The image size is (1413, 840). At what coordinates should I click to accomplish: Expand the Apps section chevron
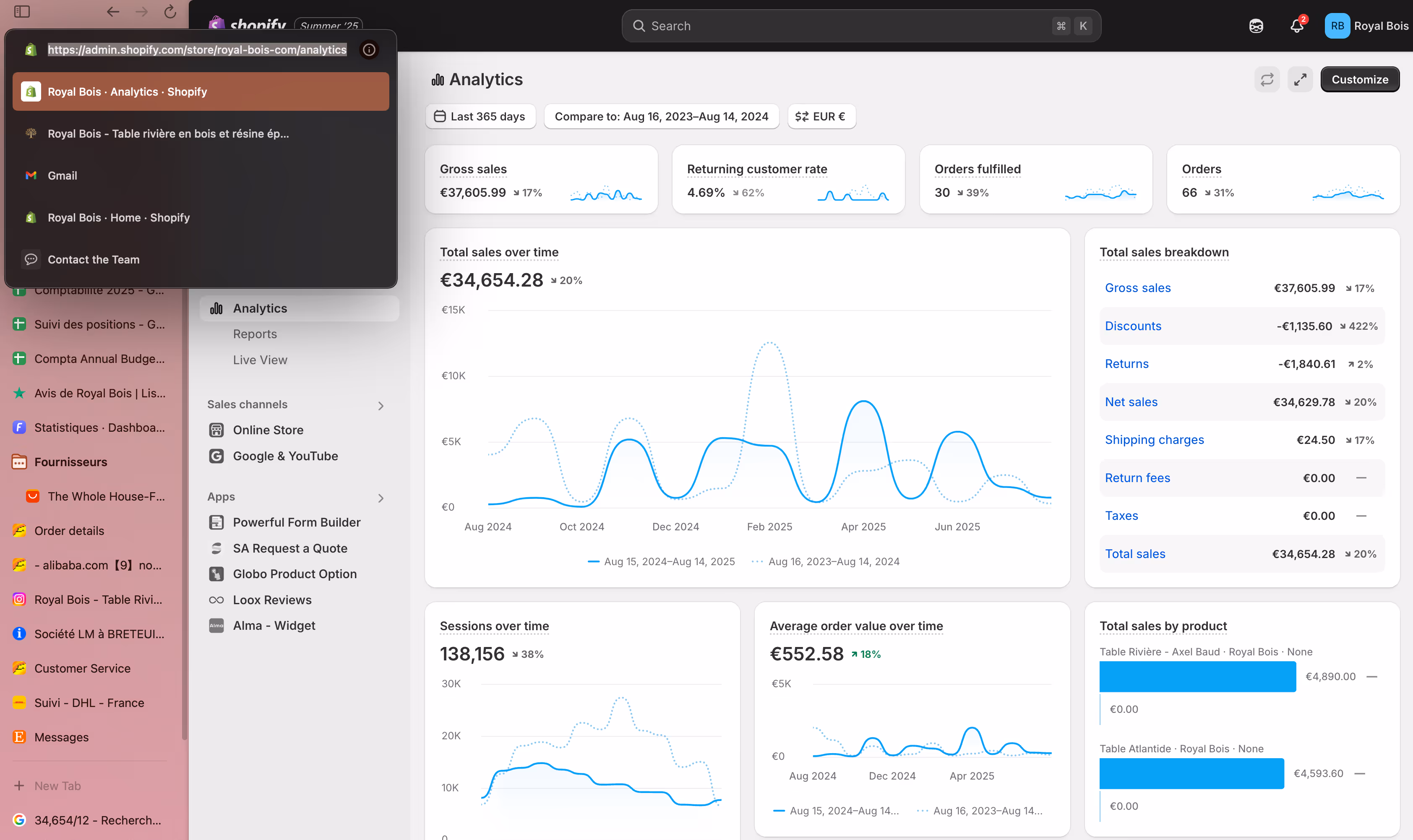[381, 498]
